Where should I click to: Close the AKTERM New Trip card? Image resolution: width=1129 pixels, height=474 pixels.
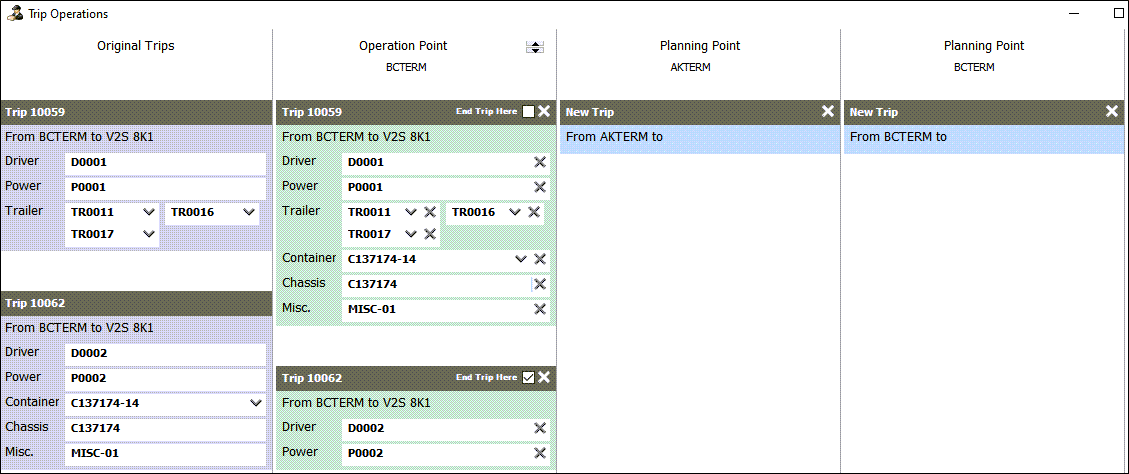tap(828, 111)
